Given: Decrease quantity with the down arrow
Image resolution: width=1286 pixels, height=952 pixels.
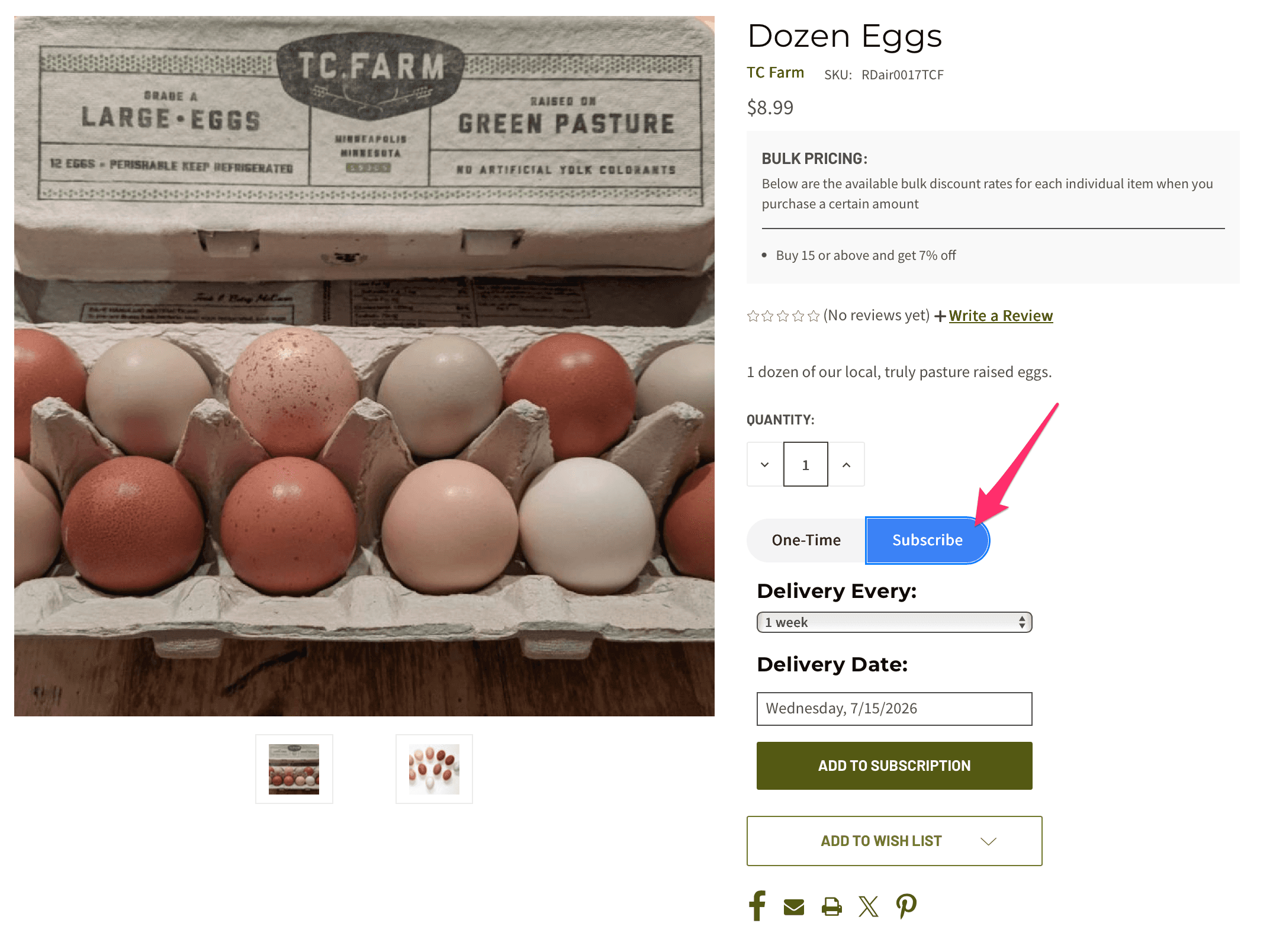Looking at the screenshot, I should (x=765, y=465).
